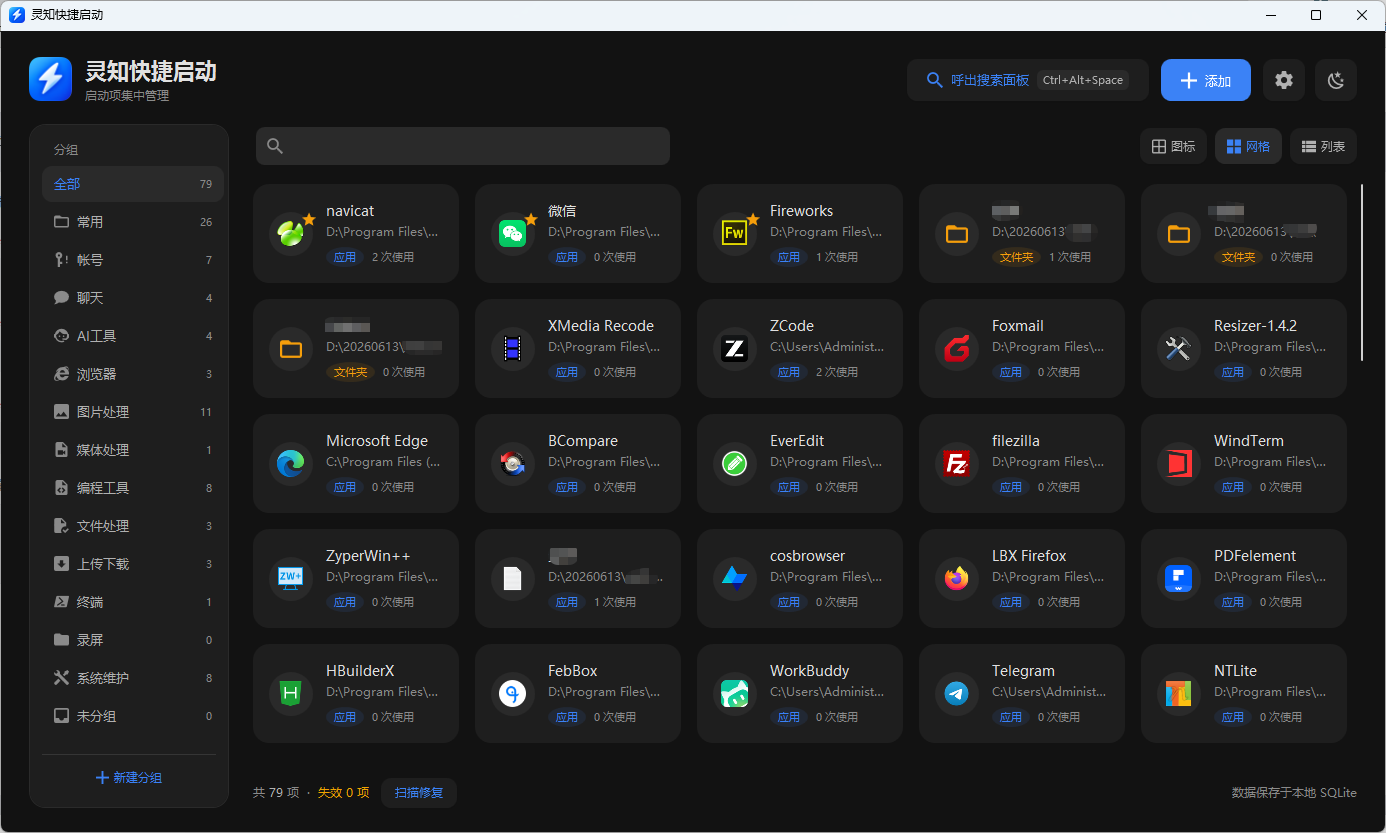
Task: Open the 上传下载 group
Action: (x=133, y=564)
